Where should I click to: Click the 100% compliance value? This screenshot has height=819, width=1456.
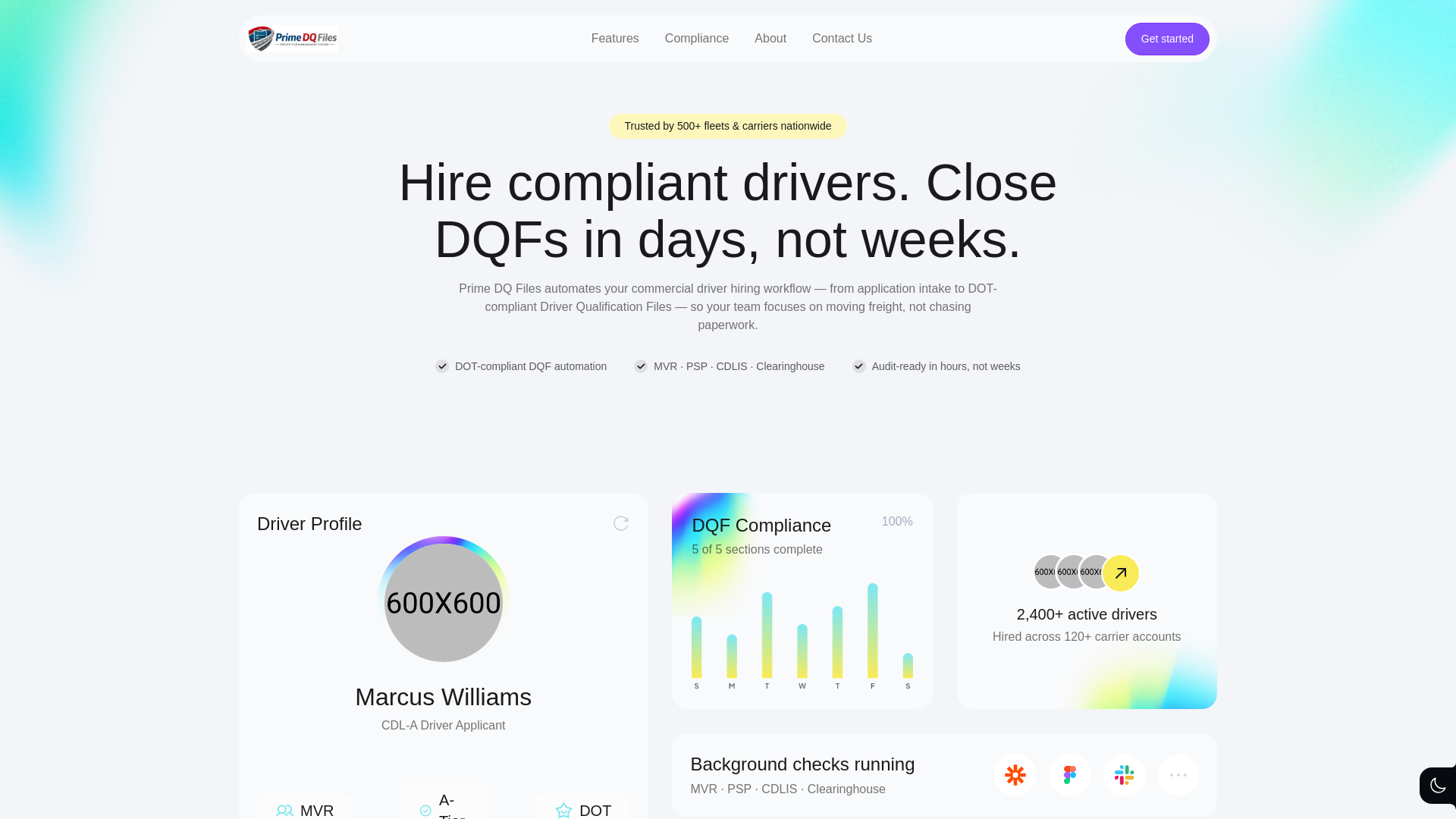(x=897, y=522)
